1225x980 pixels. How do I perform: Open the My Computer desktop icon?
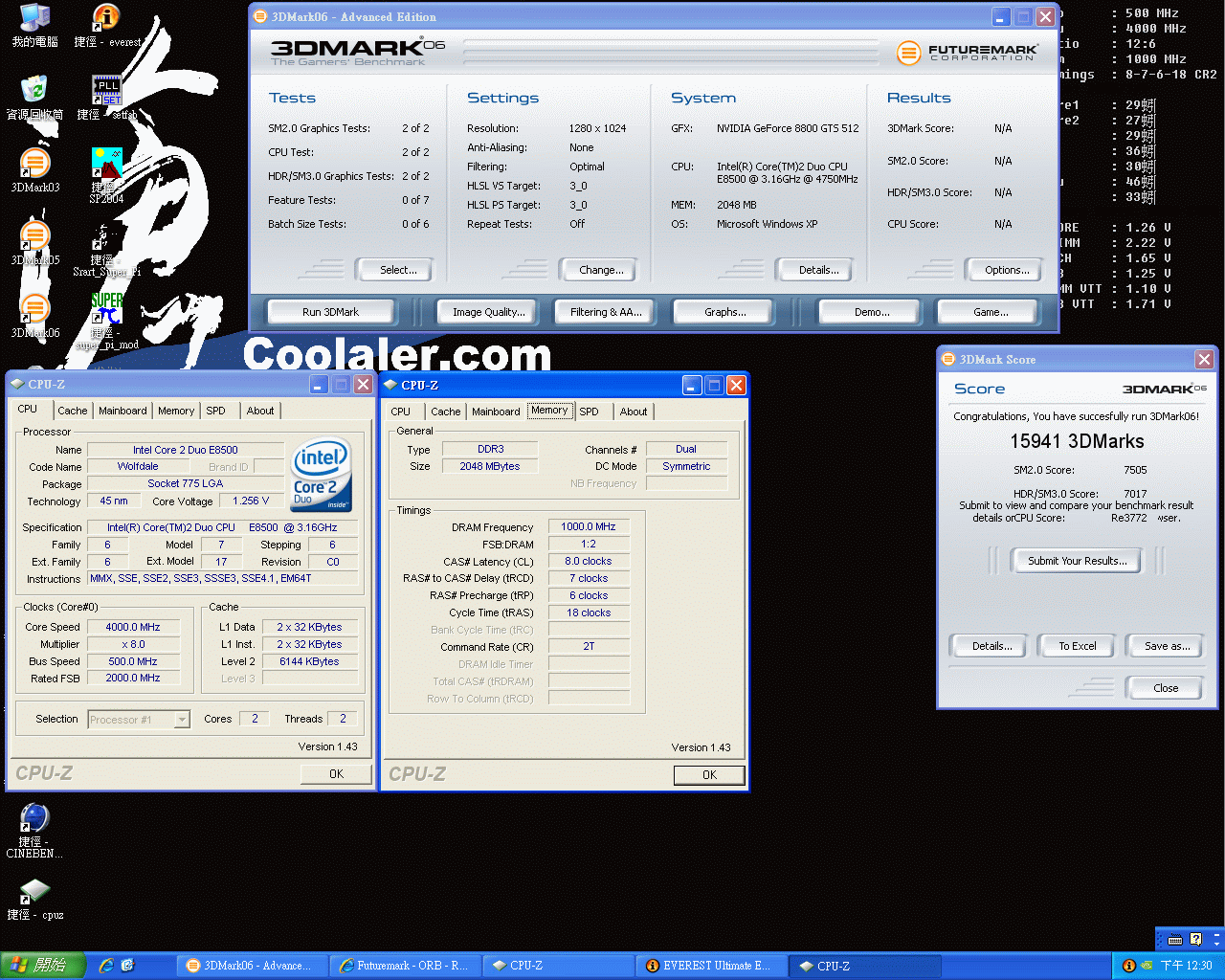click(34, 18)
